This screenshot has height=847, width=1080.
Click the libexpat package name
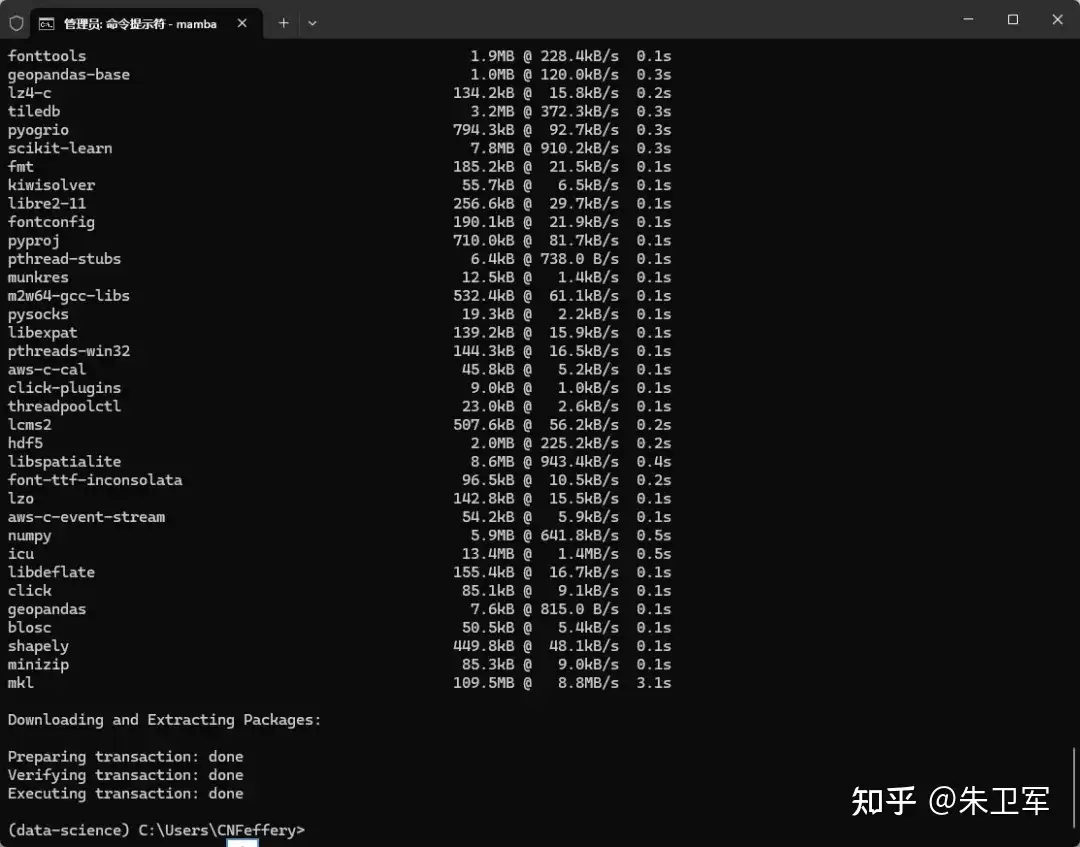tap(43, 333)
